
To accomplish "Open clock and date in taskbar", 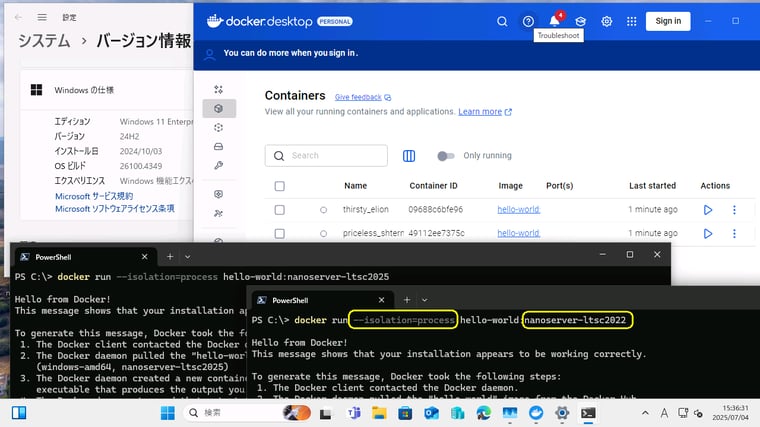I will (730, 413).
